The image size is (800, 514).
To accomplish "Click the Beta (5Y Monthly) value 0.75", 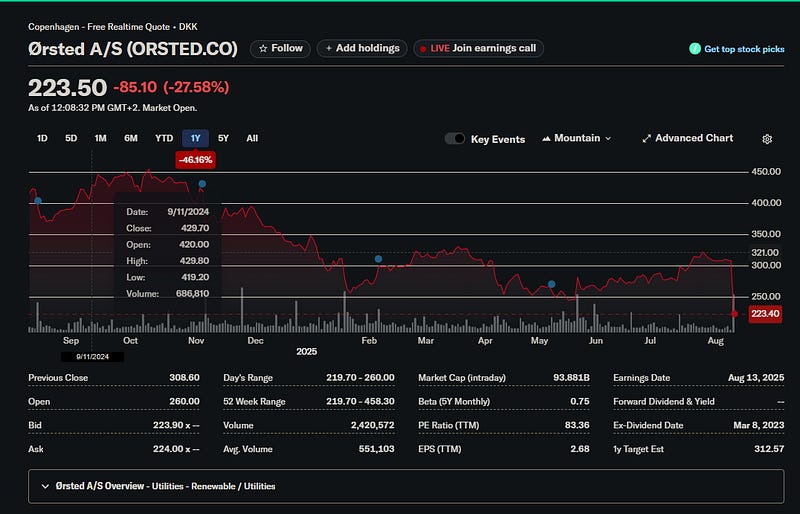I will [x=580, y=401].
